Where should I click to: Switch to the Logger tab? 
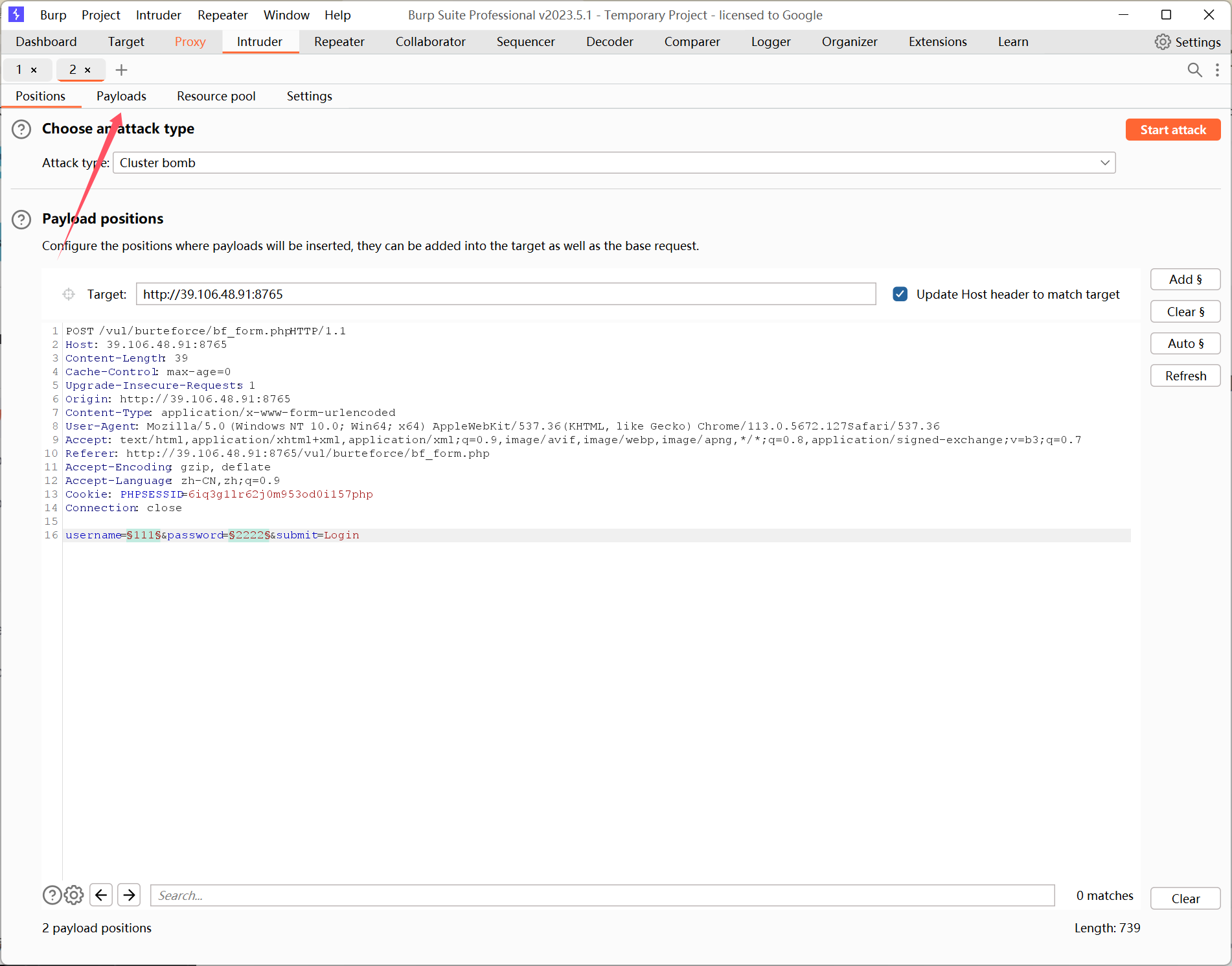[x=771, y=42]
